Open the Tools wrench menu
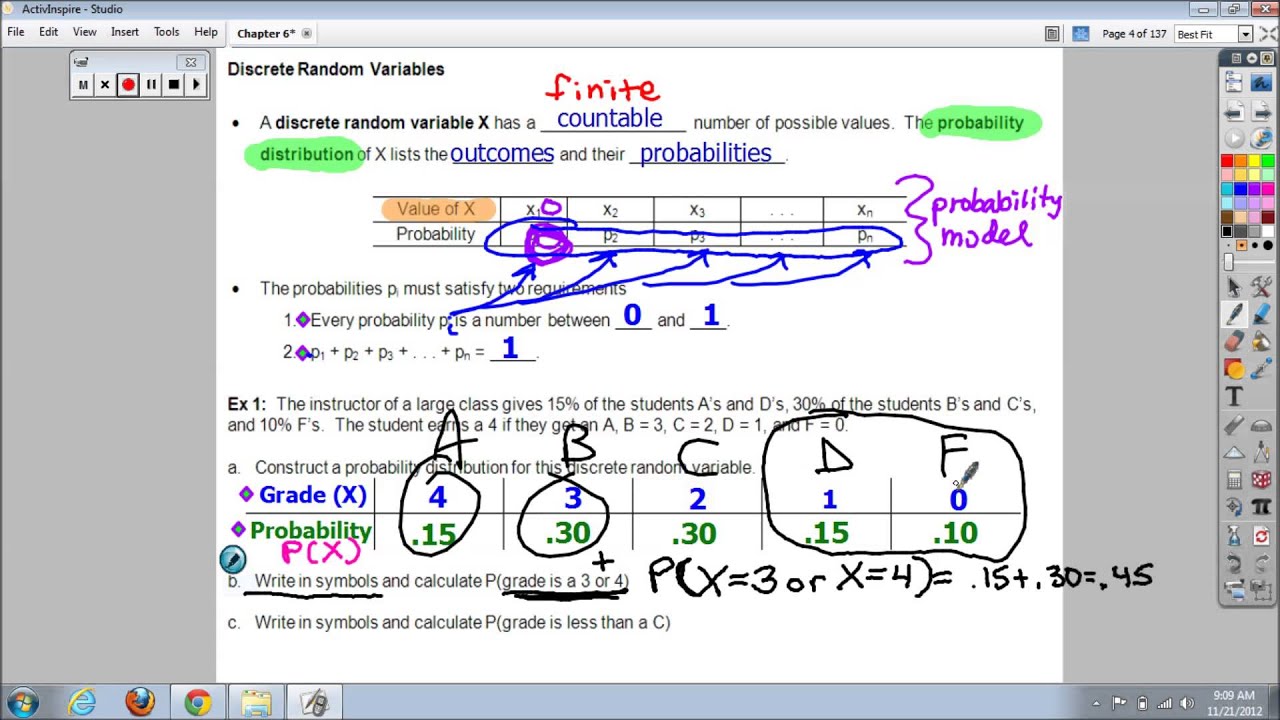Image resolution: width=1280 pixels, height=720 pixels. pyautogui.click(x=1262, y=286)
